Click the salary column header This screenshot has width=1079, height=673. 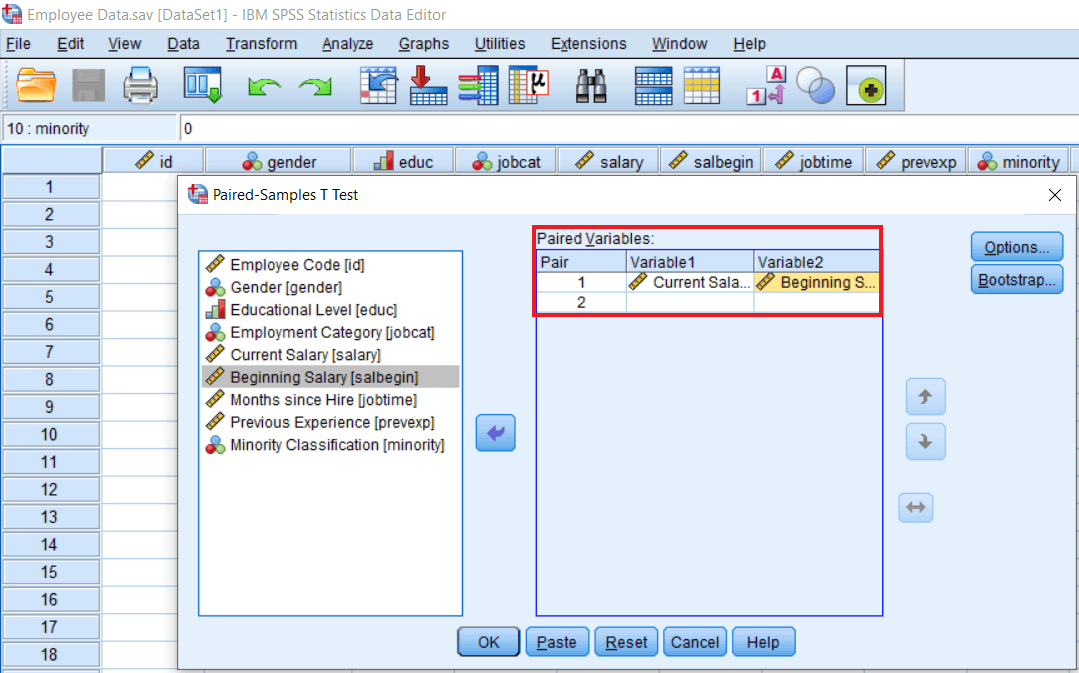pyautogui.click(x=608, y=162)
